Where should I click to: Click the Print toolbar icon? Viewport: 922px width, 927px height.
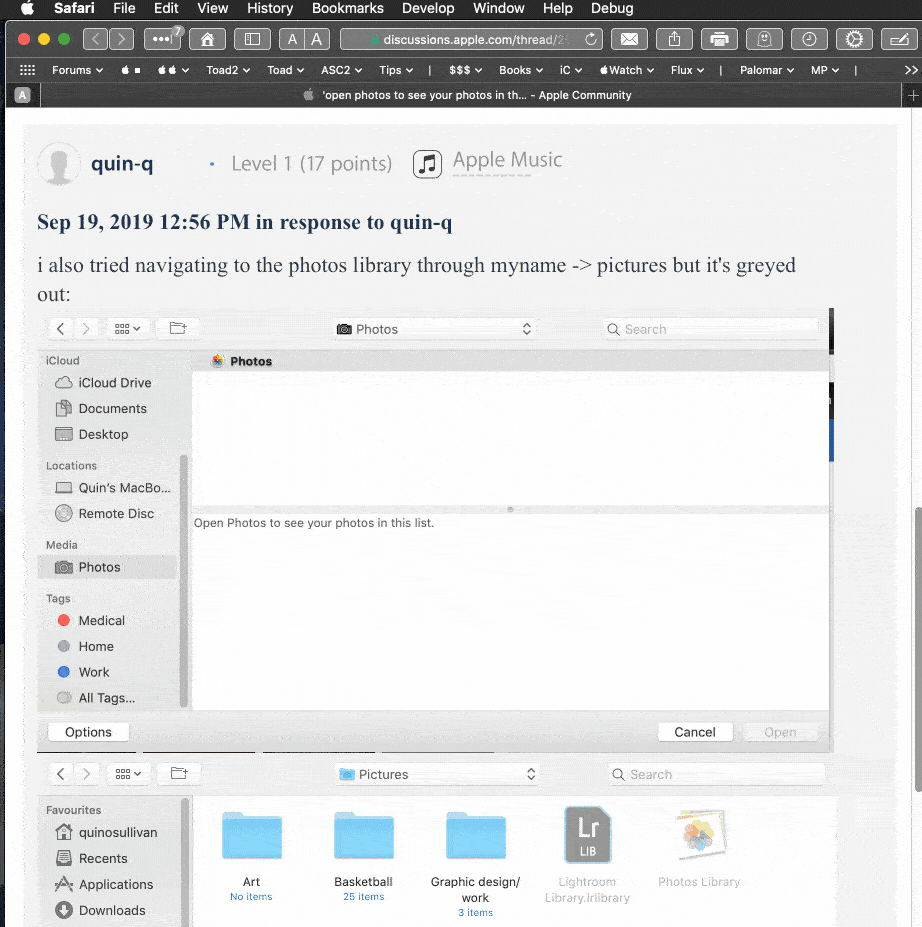tap(719, 40)
